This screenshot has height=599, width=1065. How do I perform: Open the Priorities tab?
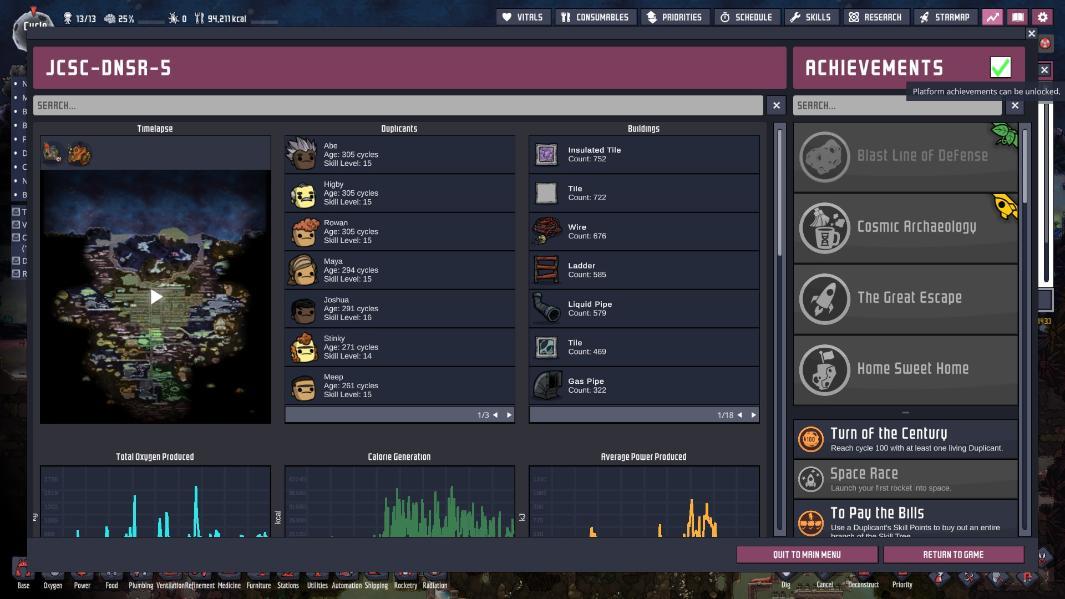674,17
